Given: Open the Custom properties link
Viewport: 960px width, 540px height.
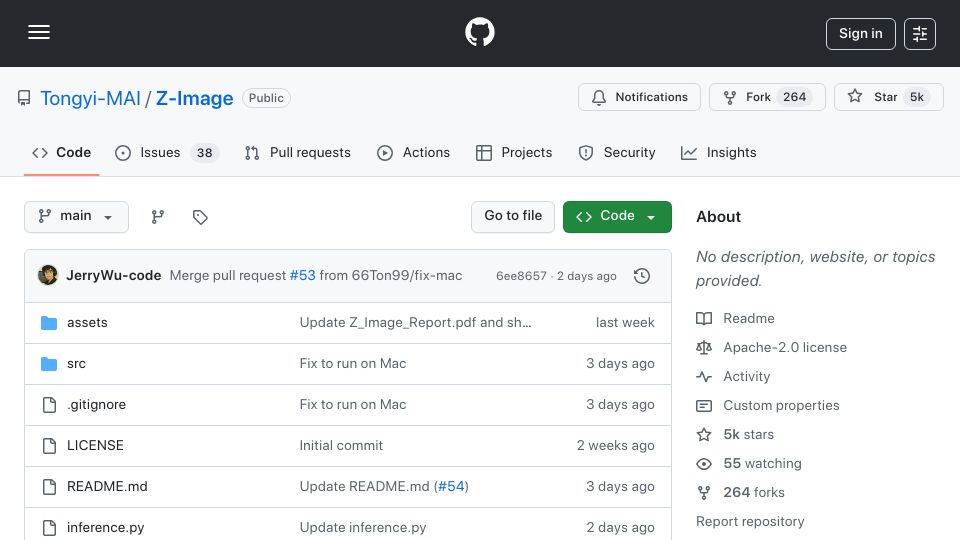Looking at the screenshot, I should (781, 405).
